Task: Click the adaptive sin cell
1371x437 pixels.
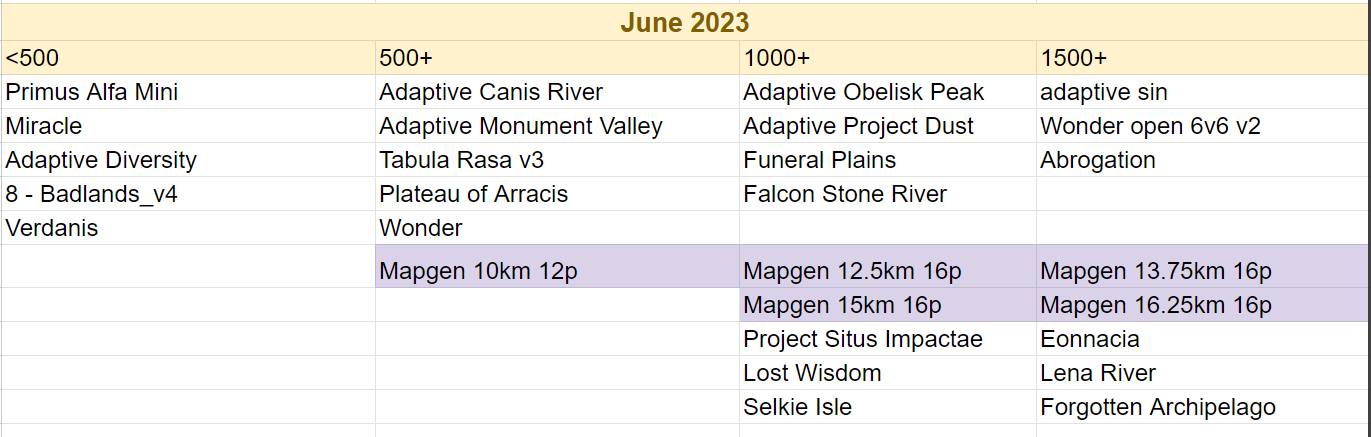Action: pyautogui.click(x=1203, y=92)
